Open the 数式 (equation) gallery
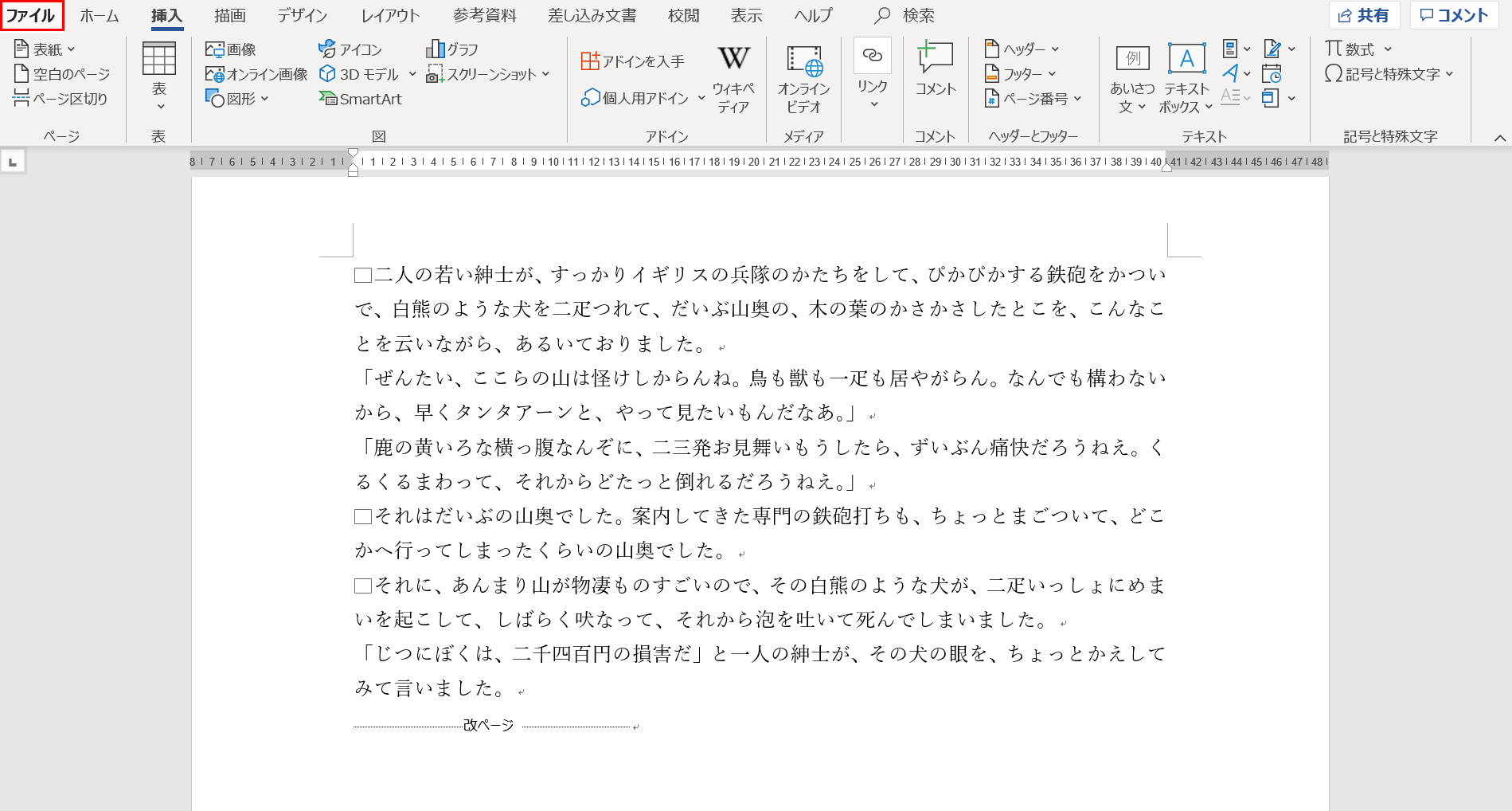The width and height of the screenshot is (1512, 811). pyautogui.click(x=1358, y=49)
